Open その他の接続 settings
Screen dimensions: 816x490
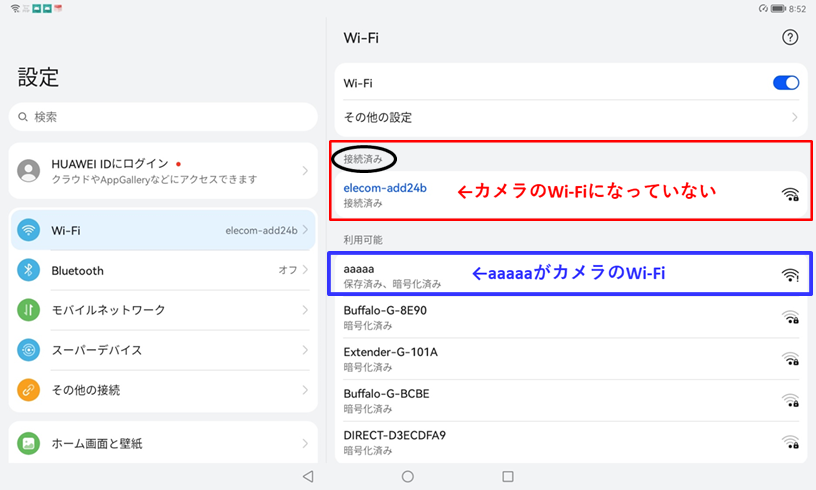tap(163, 390)
